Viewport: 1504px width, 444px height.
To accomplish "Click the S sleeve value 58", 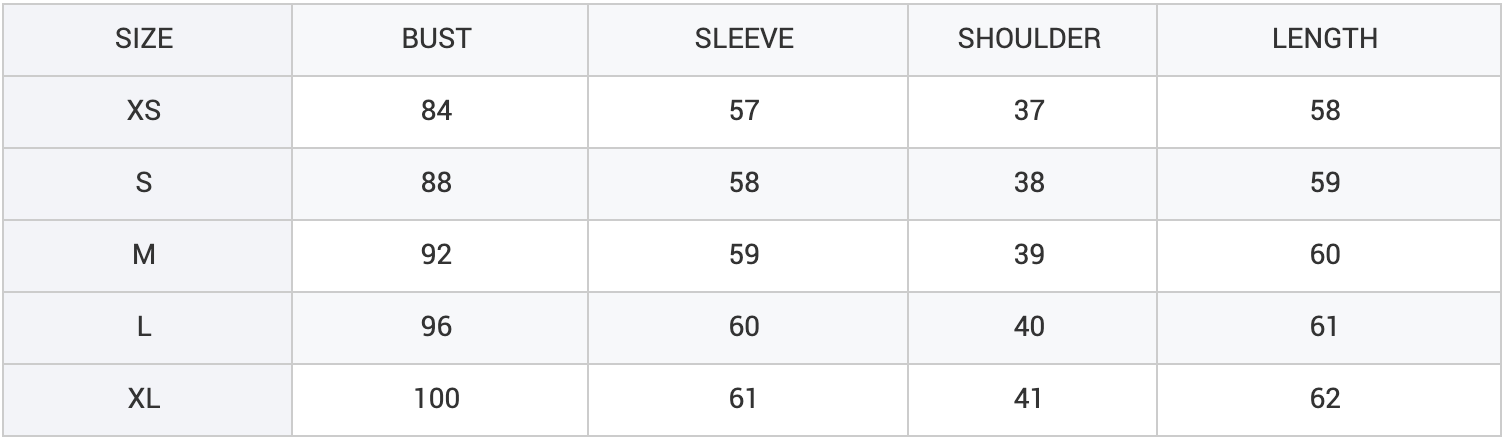I will pos(744,183).
